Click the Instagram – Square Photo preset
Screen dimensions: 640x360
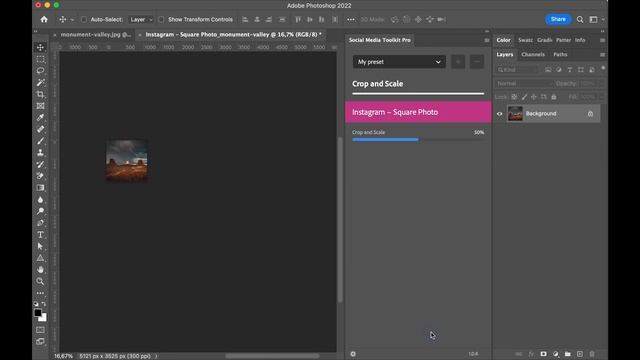pos(418,112)
